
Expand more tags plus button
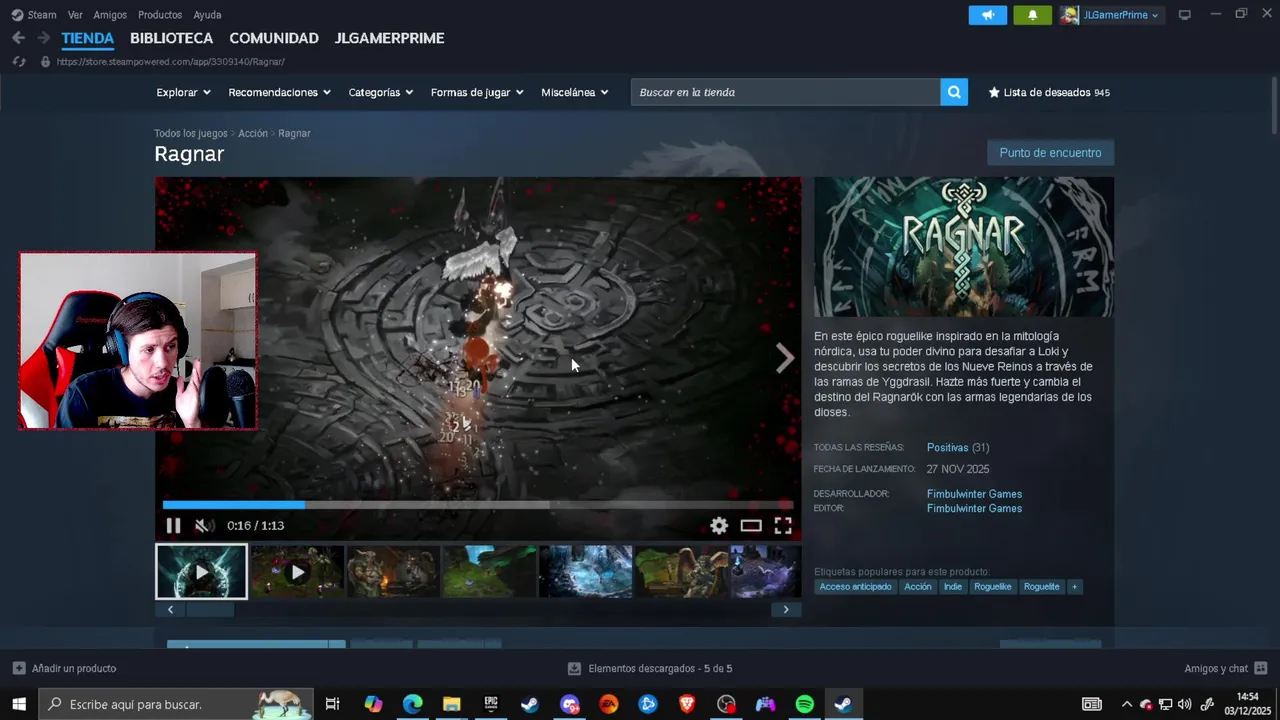(x=1075, y=587)
